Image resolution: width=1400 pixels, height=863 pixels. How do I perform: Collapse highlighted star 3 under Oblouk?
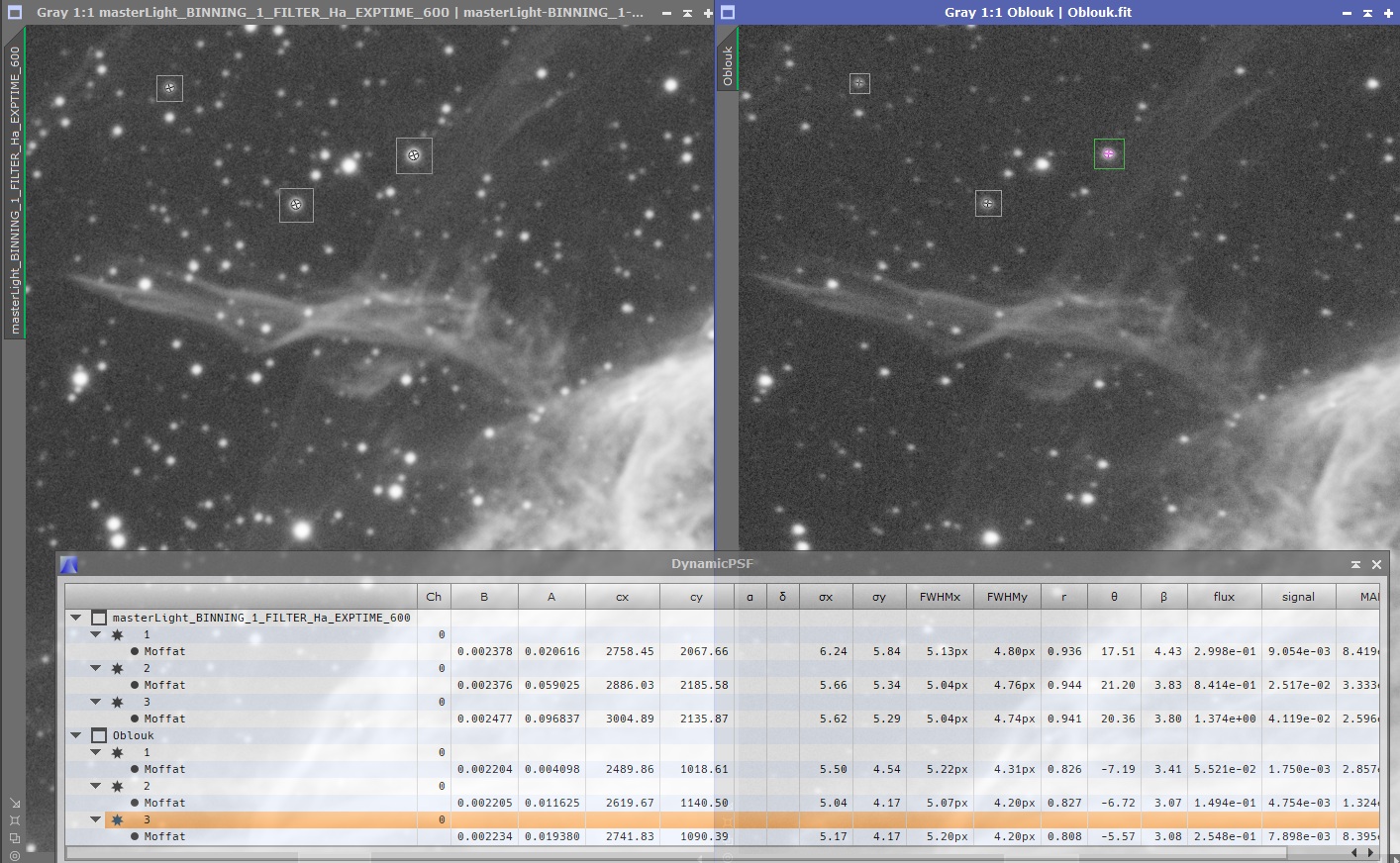click(x=96, y=819)
